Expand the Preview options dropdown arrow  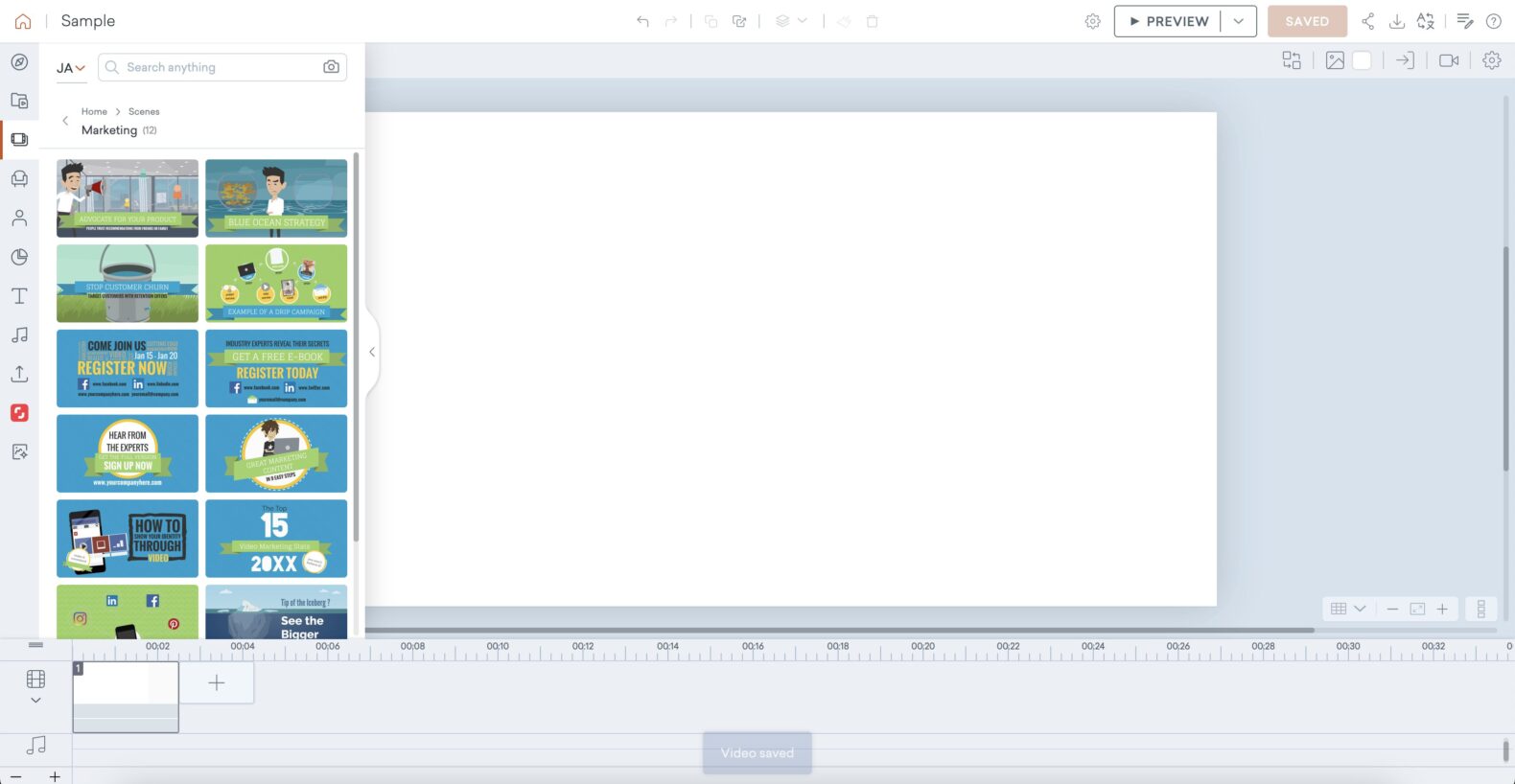click(1238, 21)
